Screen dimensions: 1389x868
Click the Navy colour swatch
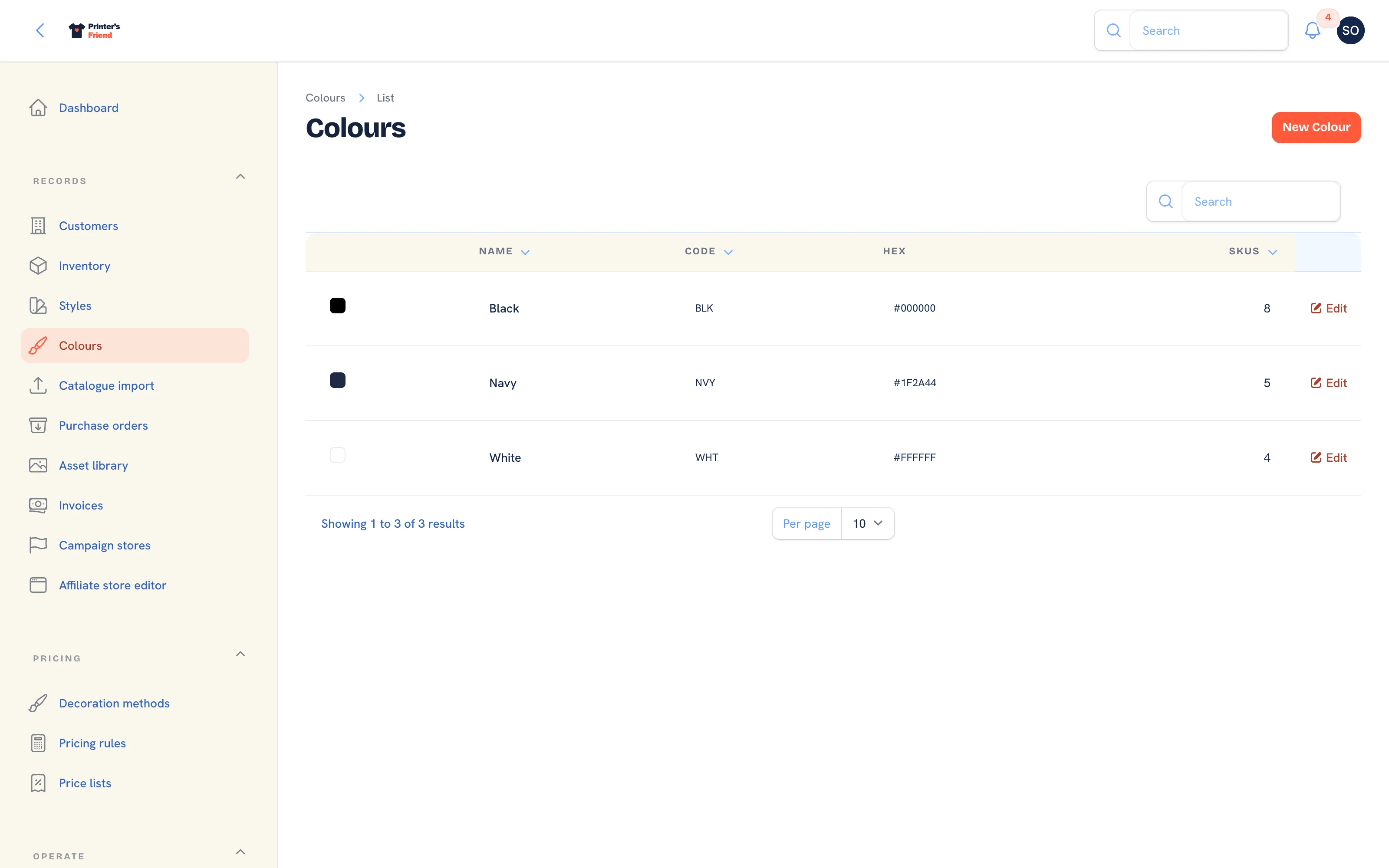(x=338, y=380)
